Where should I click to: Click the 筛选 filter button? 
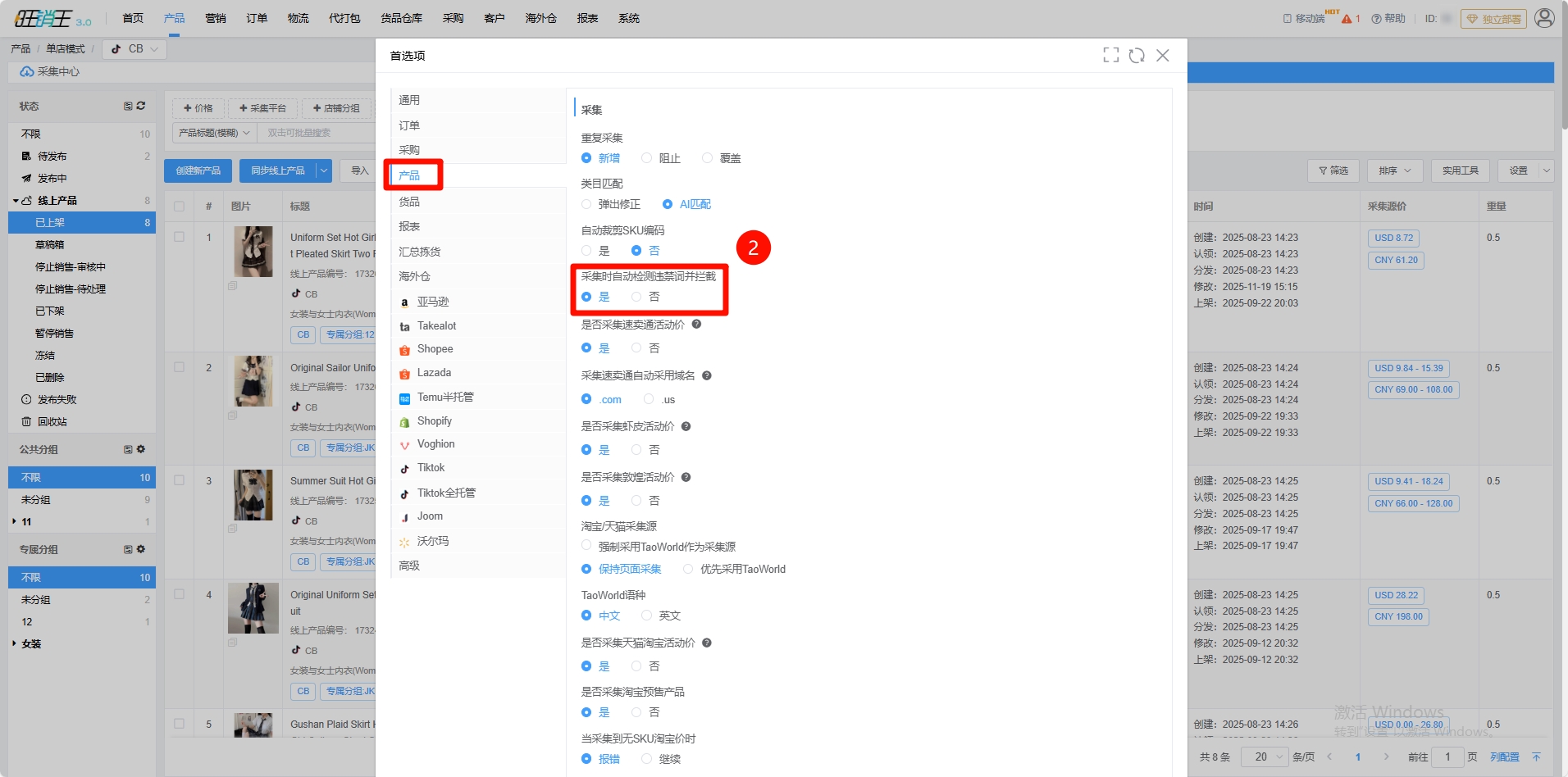click(x=1333, y=170)
